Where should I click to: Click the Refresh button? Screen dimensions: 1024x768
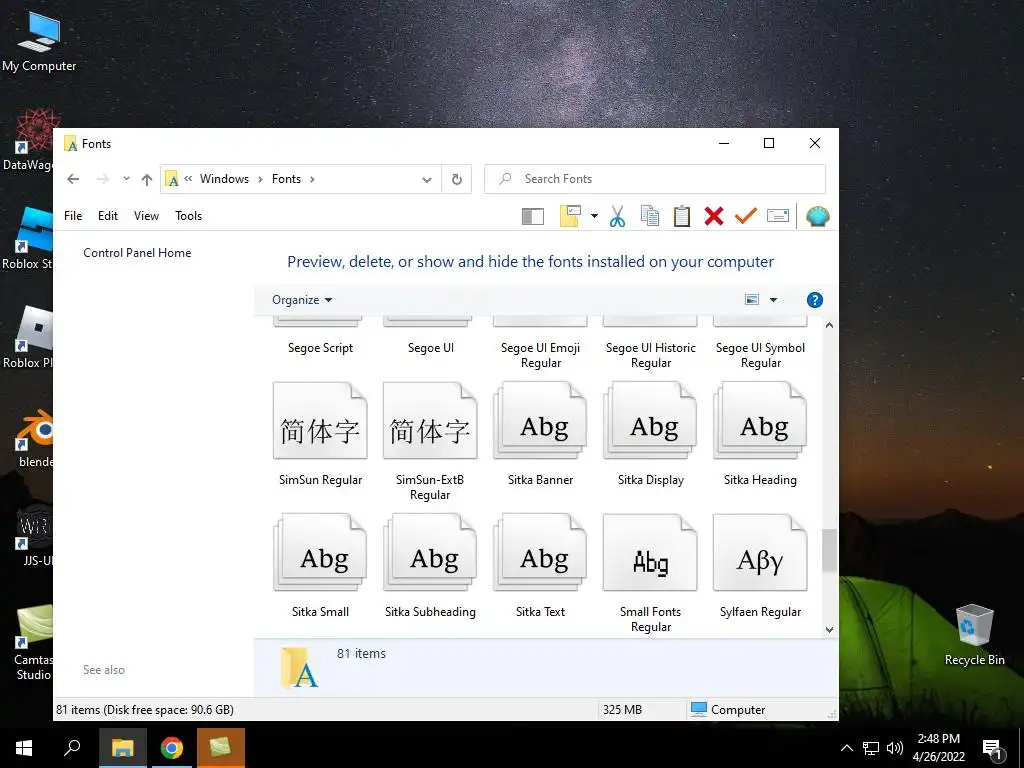pyautogui.click(x=456, y=179)
